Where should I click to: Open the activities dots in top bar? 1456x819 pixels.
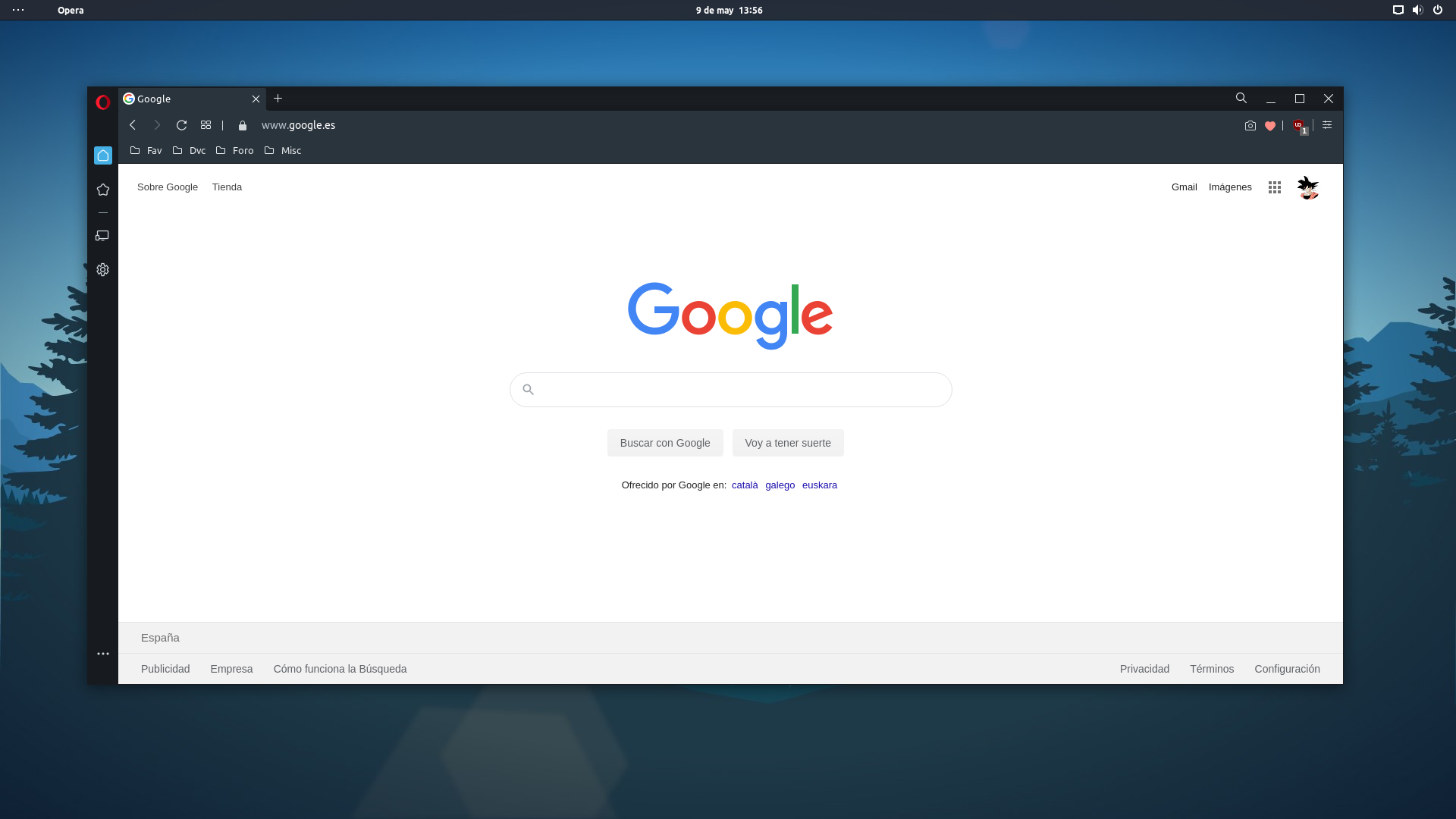(18, 10)
